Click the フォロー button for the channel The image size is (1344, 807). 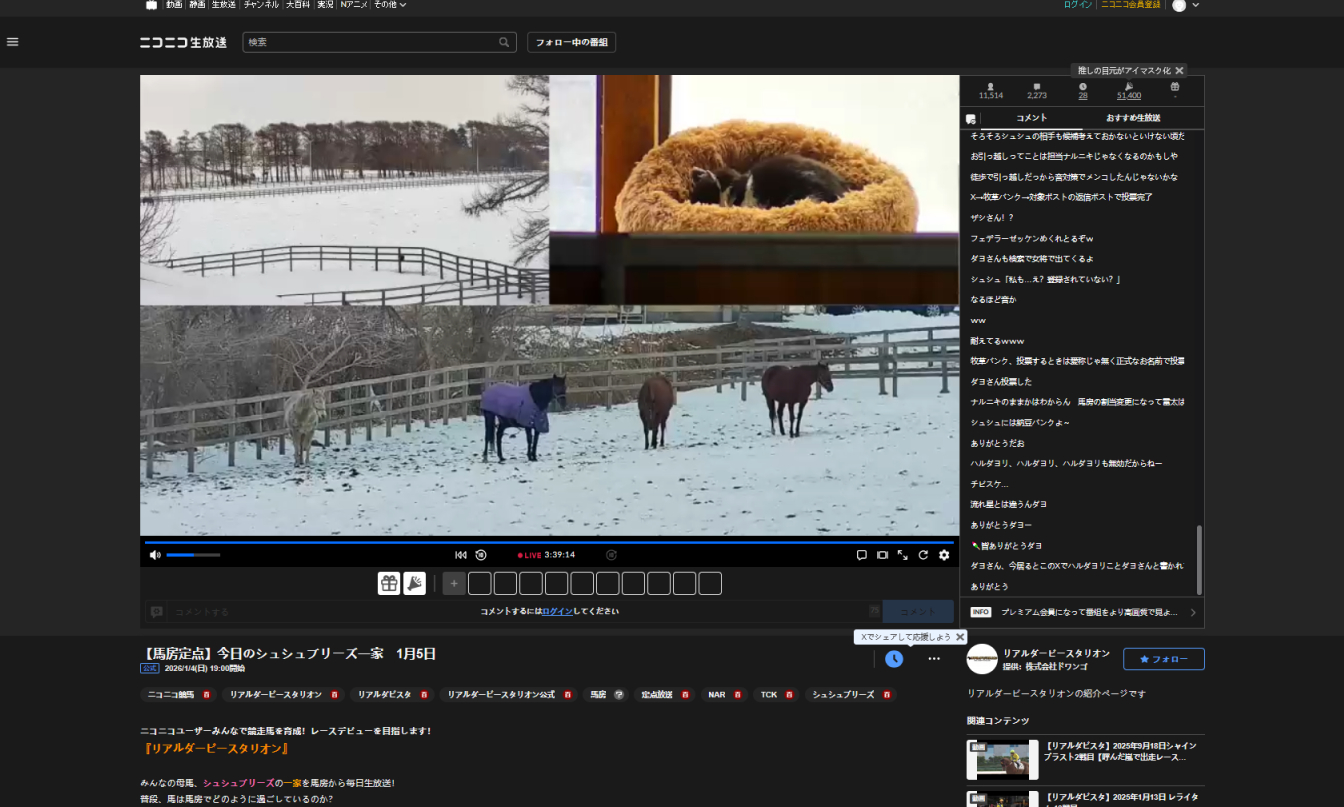tap(1163, 659)
